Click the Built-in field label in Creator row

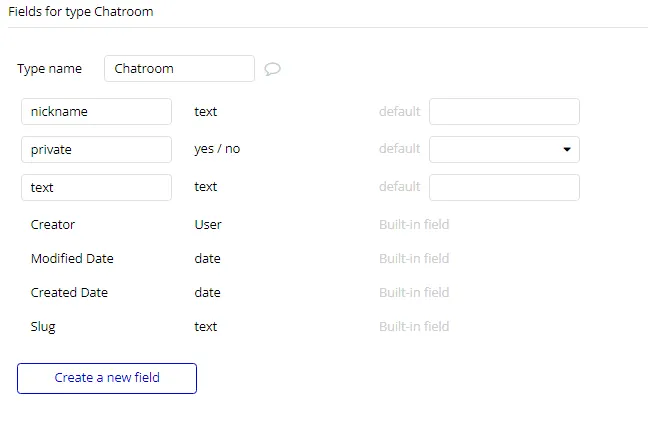(x=414, y=225)
